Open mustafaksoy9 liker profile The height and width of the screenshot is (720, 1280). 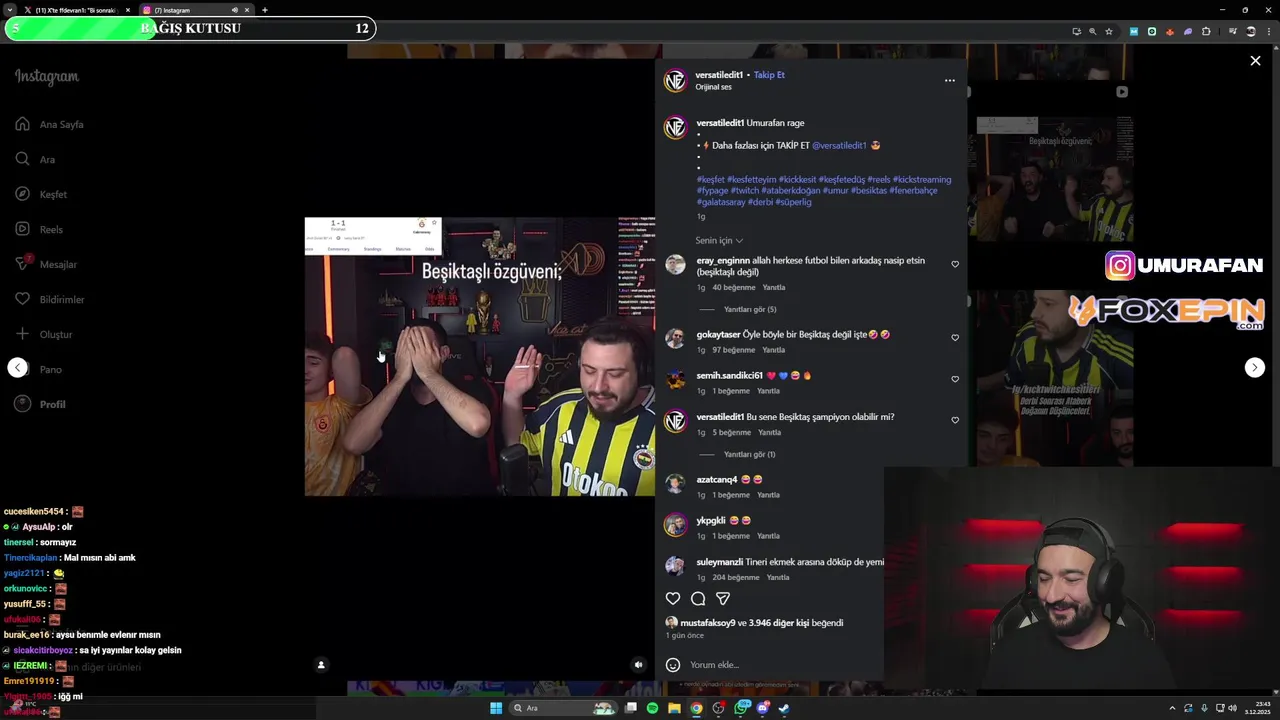click(708, 623)
